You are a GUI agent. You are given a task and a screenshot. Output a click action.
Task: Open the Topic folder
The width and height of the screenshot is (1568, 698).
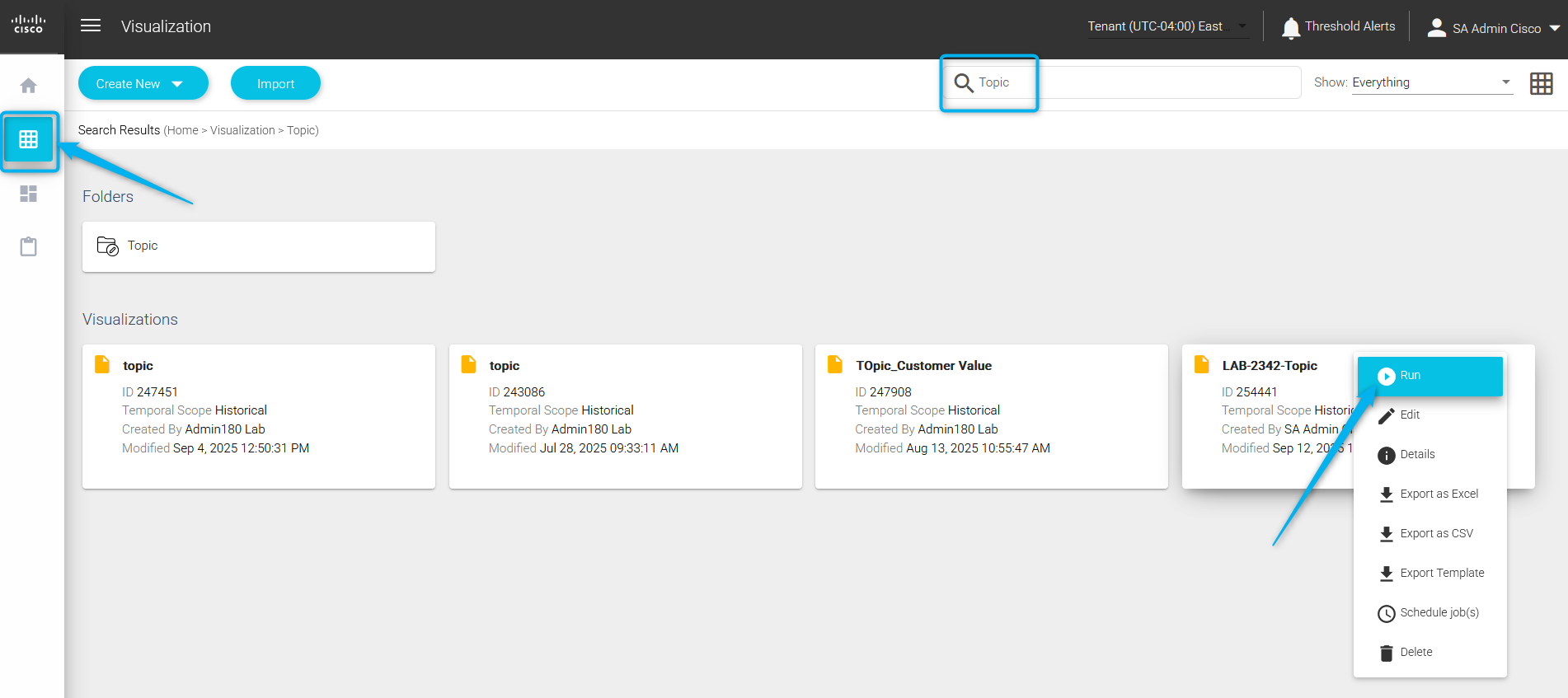[258, 246]
